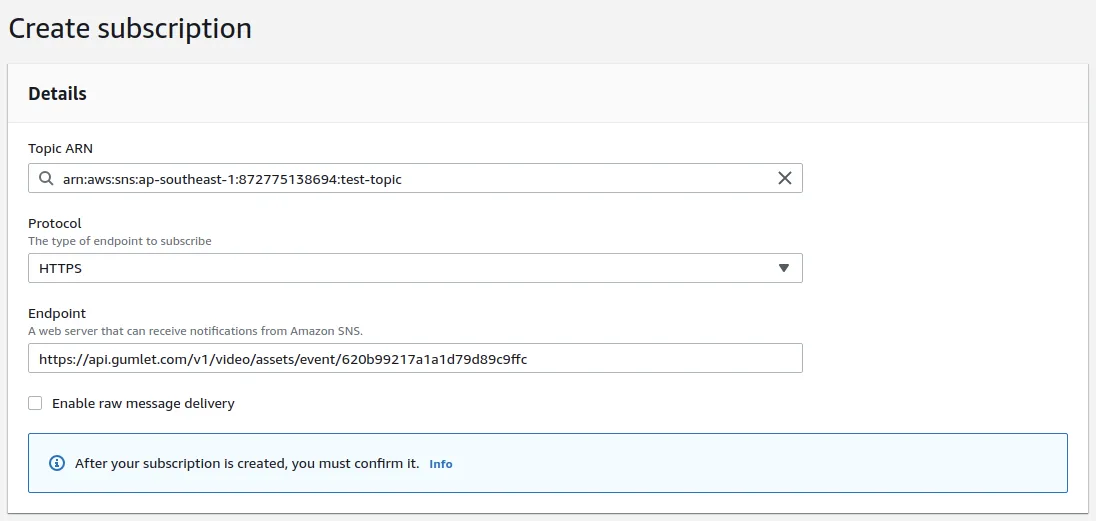Open the Protocol HTTPS dropdown
This screenshot has width=1096, height=521.
click(x=415, y=268)
